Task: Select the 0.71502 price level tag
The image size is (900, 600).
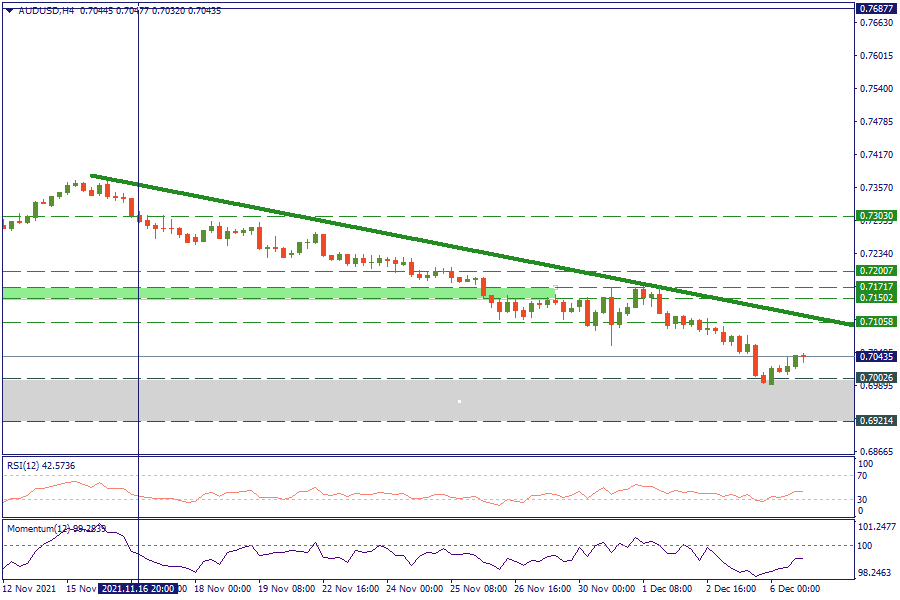Action: pyautogui.click(x=876, y=298)
